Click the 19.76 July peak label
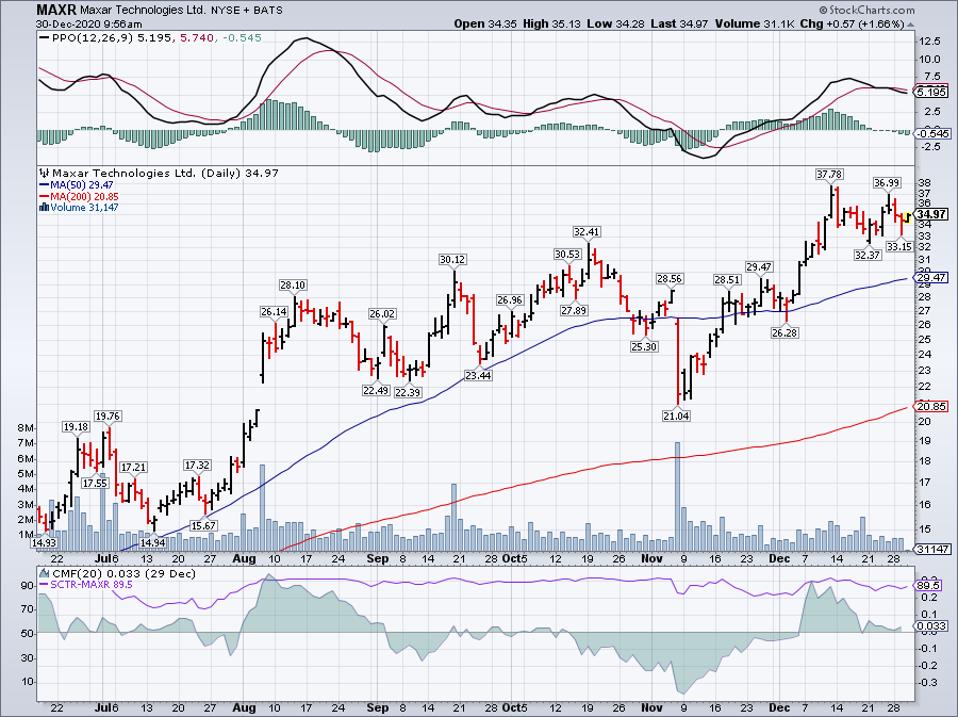The height and width of the screenshot is (717, 958). pos(108,417)
